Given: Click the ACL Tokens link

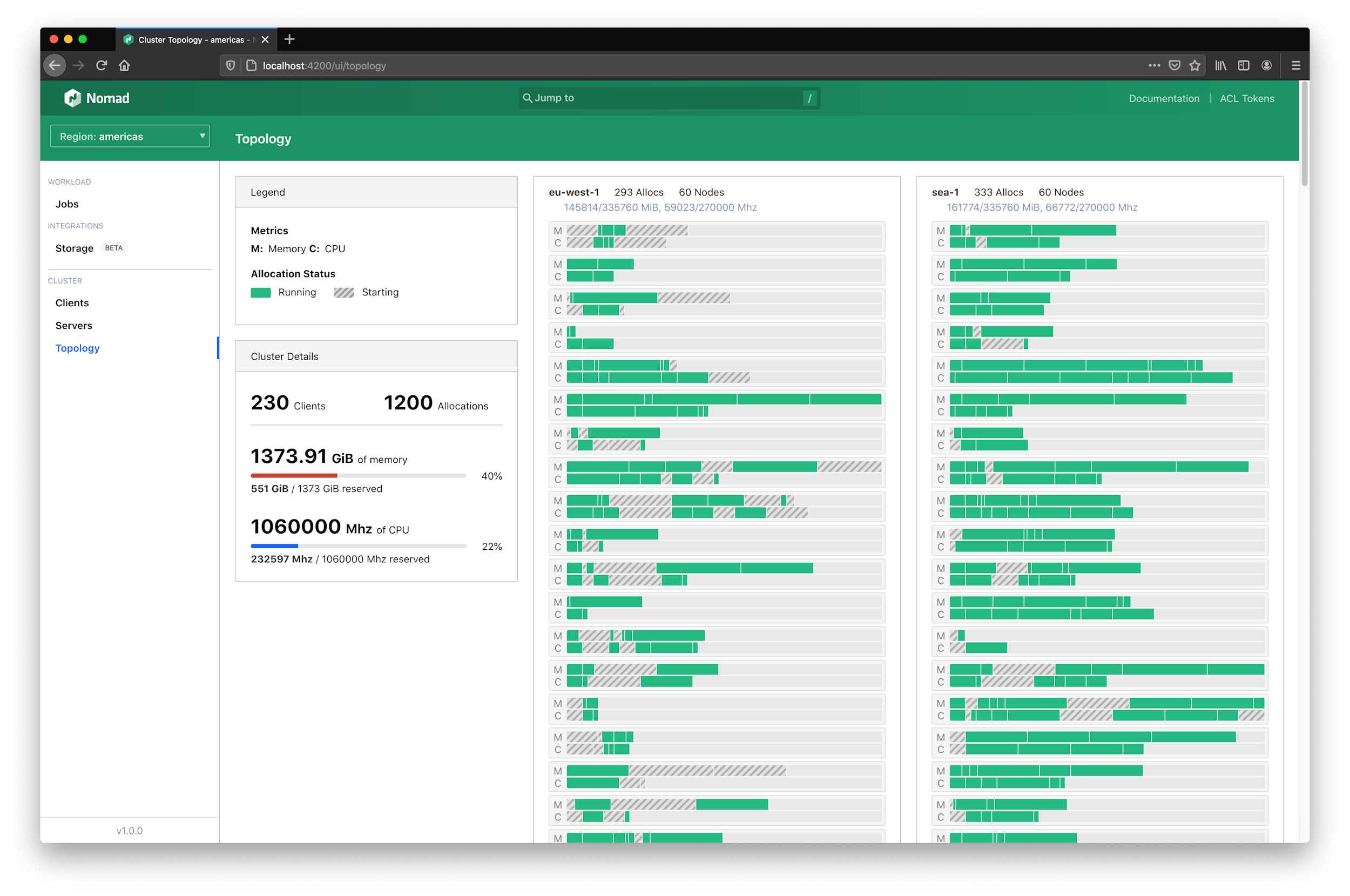Looking at the screenshot, I should pos(1247,98).
